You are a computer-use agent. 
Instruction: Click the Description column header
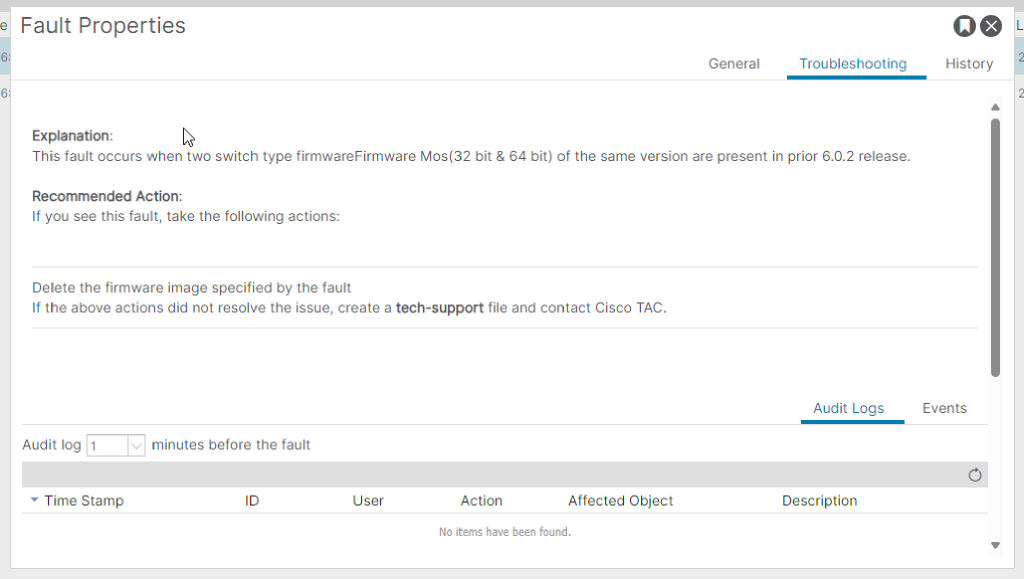pos(819,501)
